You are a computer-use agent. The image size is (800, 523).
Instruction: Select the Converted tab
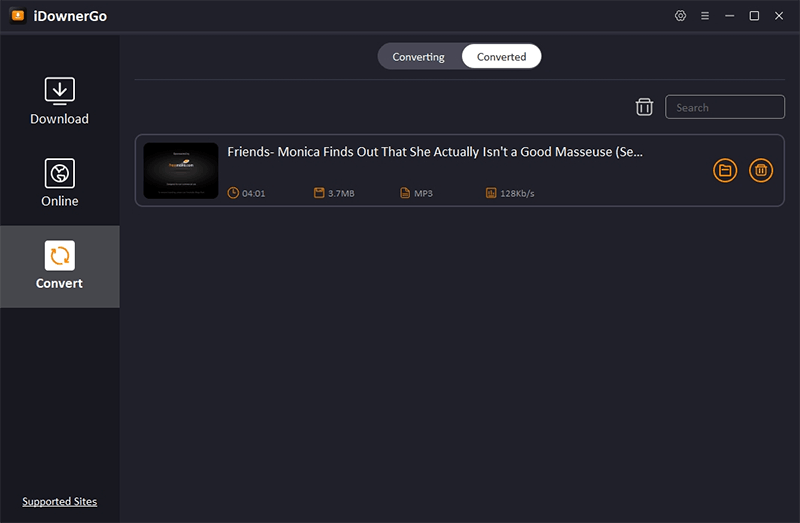click(x=501, y=57)
